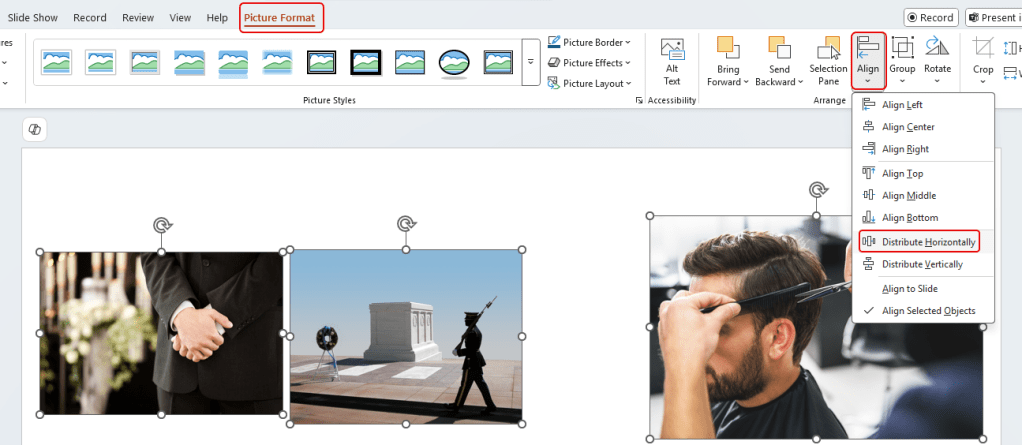
Task: Click the Crop tool icon
Action: coord(983,50)
